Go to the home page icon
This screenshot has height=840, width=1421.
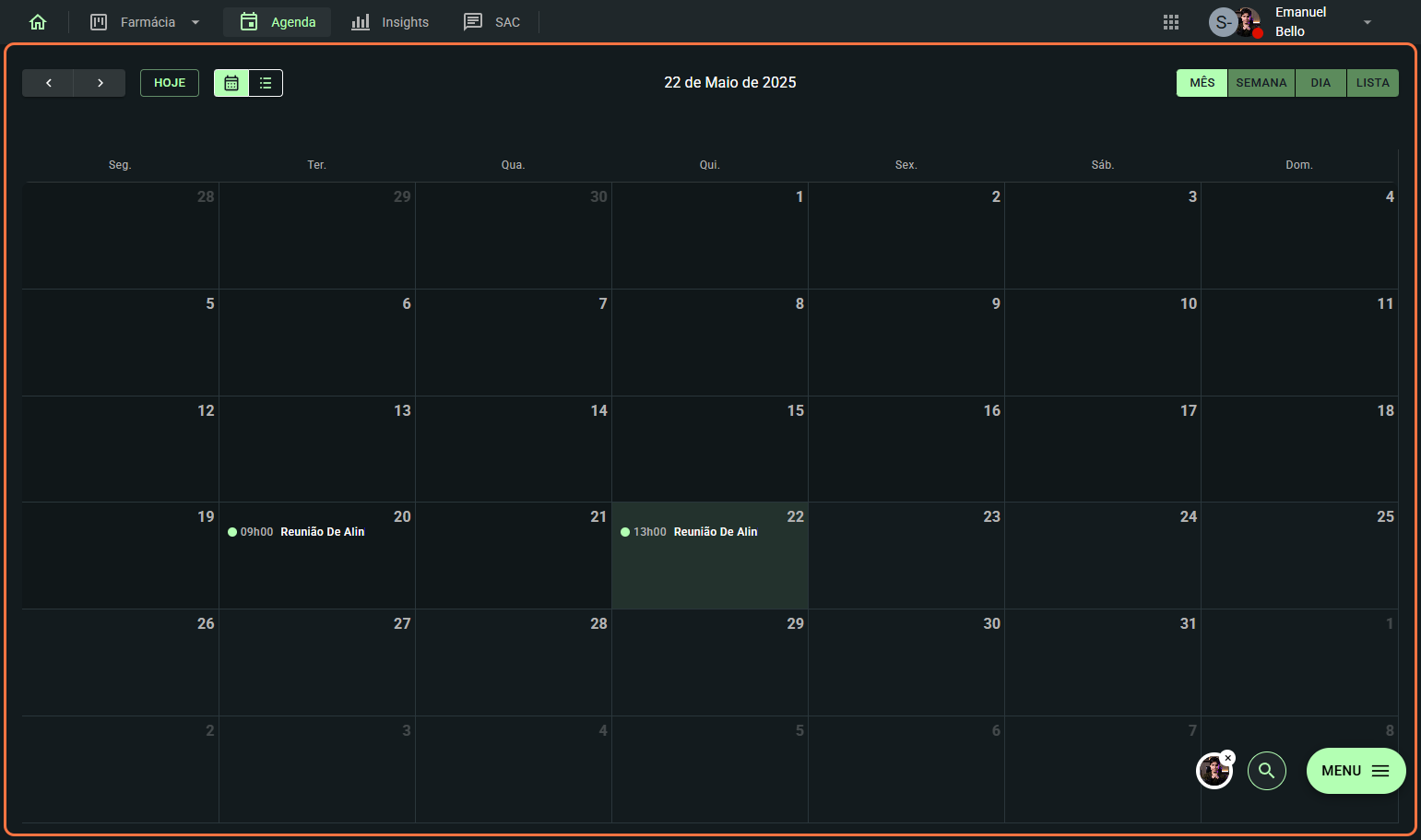click(x=38, y=22)
